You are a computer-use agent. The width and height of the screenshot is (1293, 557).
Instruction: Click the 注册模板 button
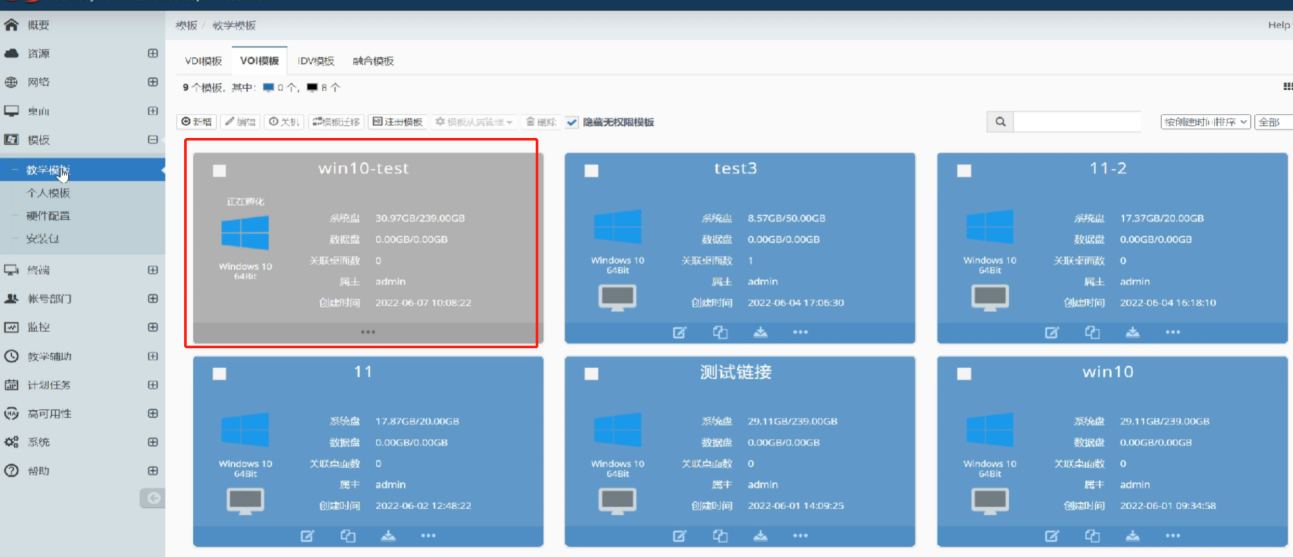[x=397, y=122]
